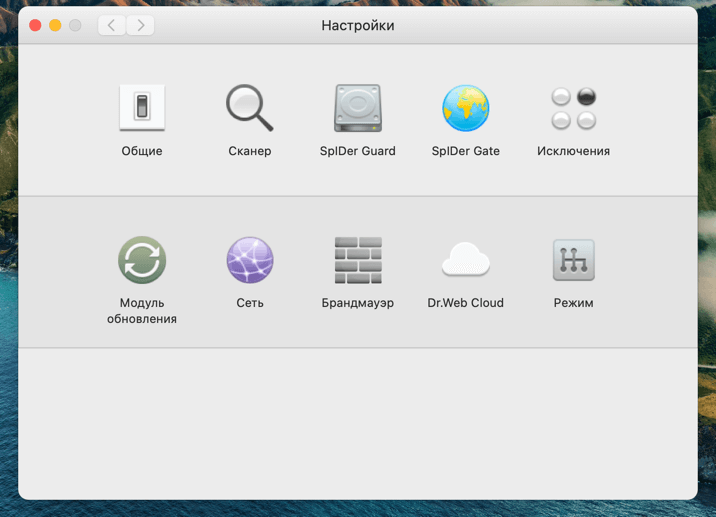
Task: Click the Исключения label
Action: [574, 151]
